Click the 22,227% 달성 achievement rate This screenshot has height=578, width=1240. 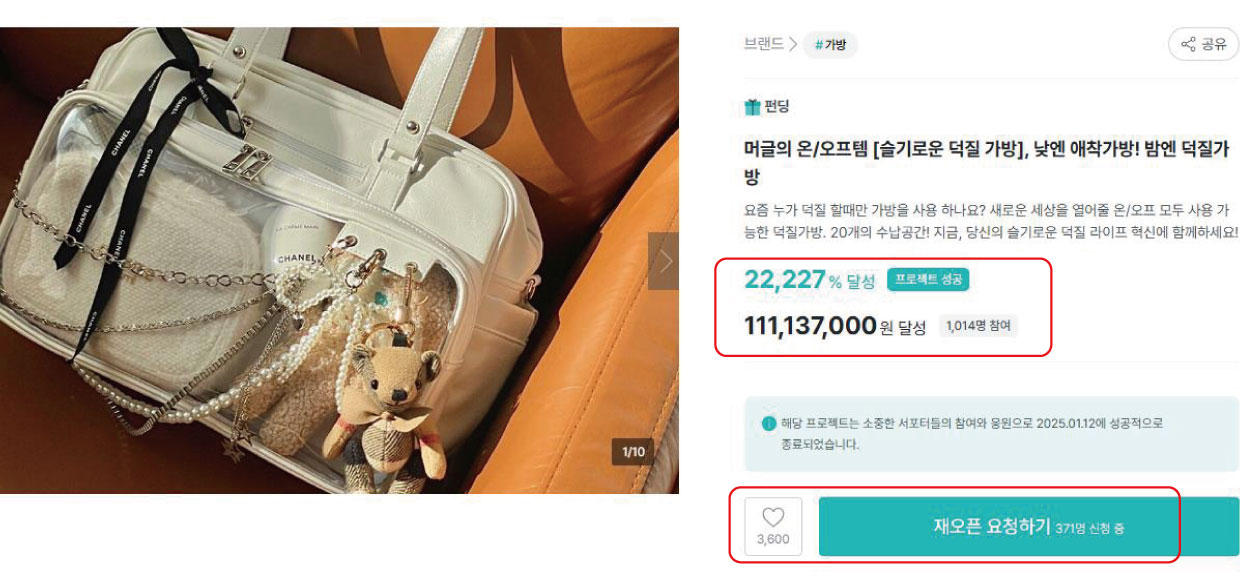[x=809, y=281]
